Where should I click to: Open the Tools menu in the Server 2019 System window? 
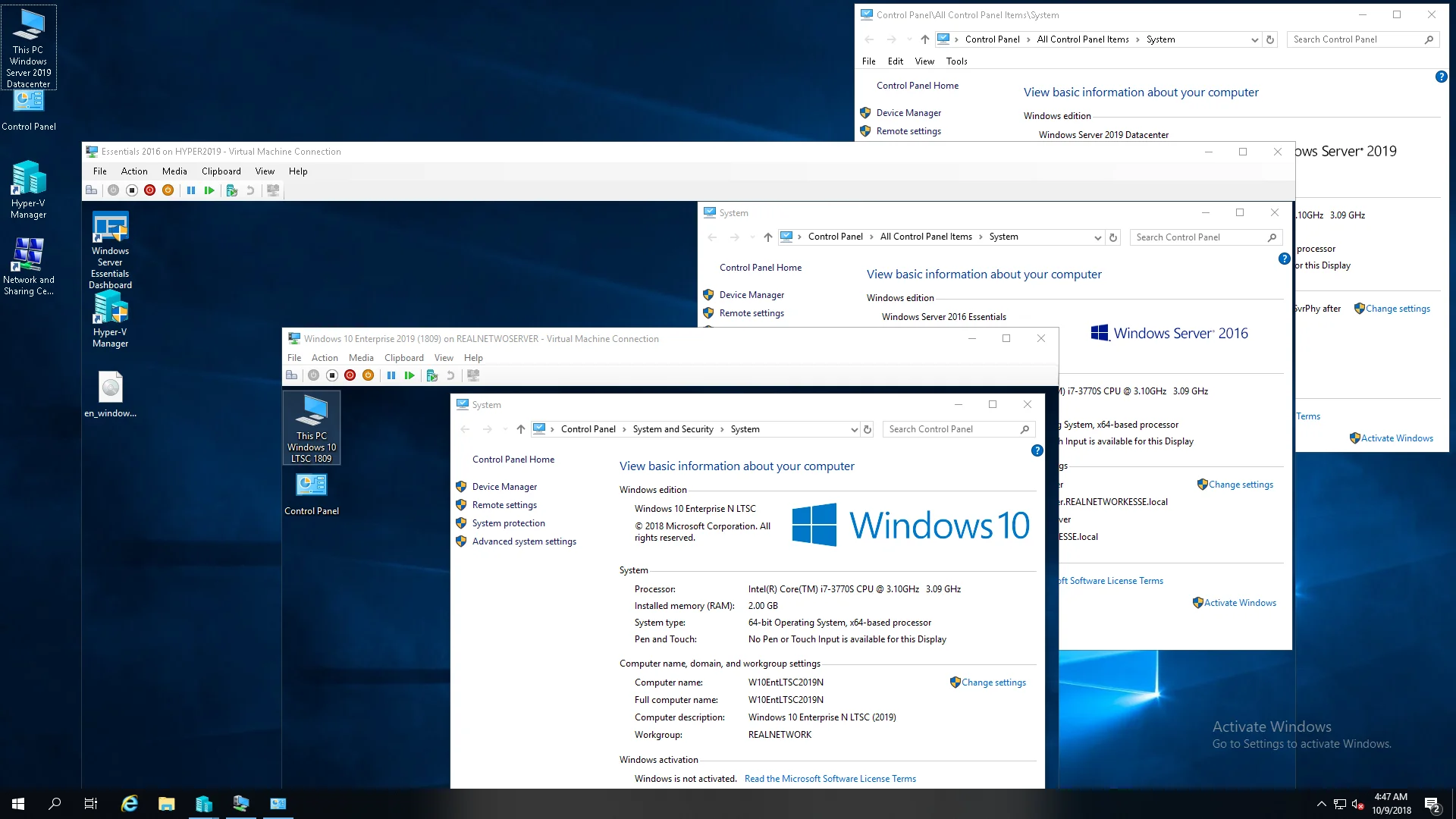(x=955, y=61)
